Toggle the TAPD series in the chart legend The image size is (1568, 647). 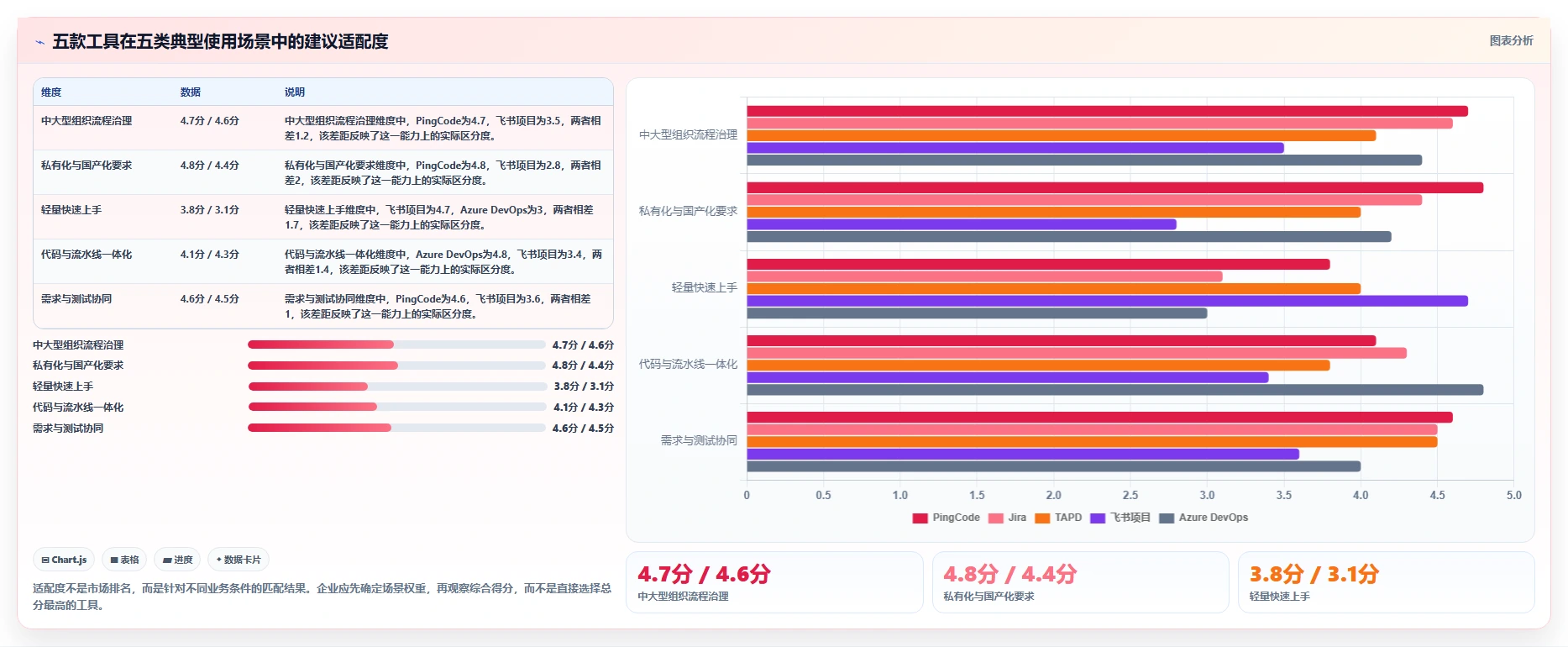(1058, 518)
